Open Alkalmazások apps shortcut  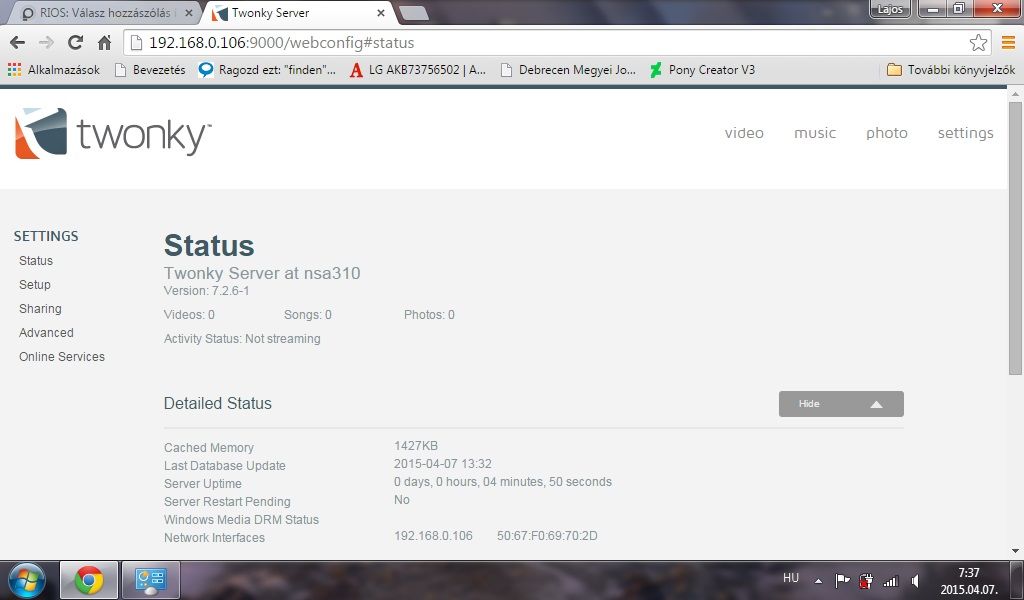(54, 70)
